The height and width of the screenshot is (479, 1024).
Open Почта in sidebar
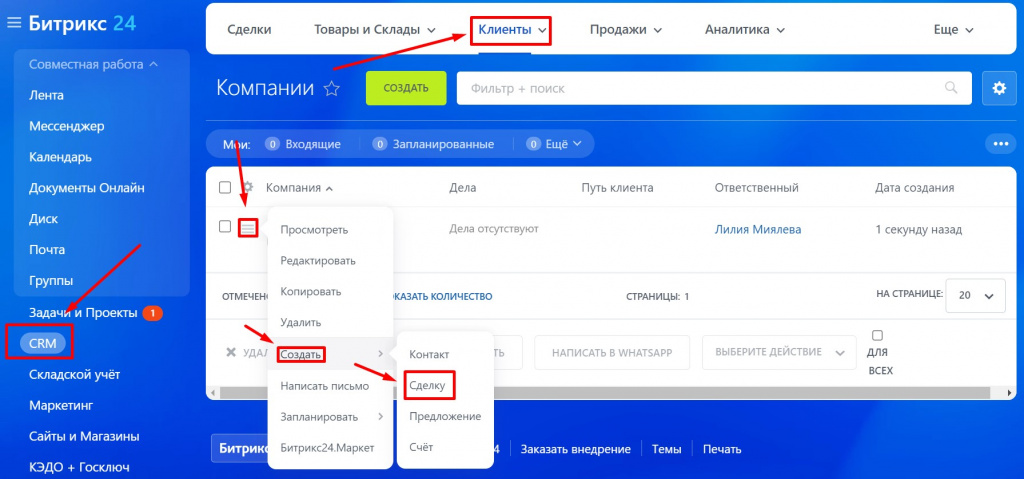click(47, 250)
